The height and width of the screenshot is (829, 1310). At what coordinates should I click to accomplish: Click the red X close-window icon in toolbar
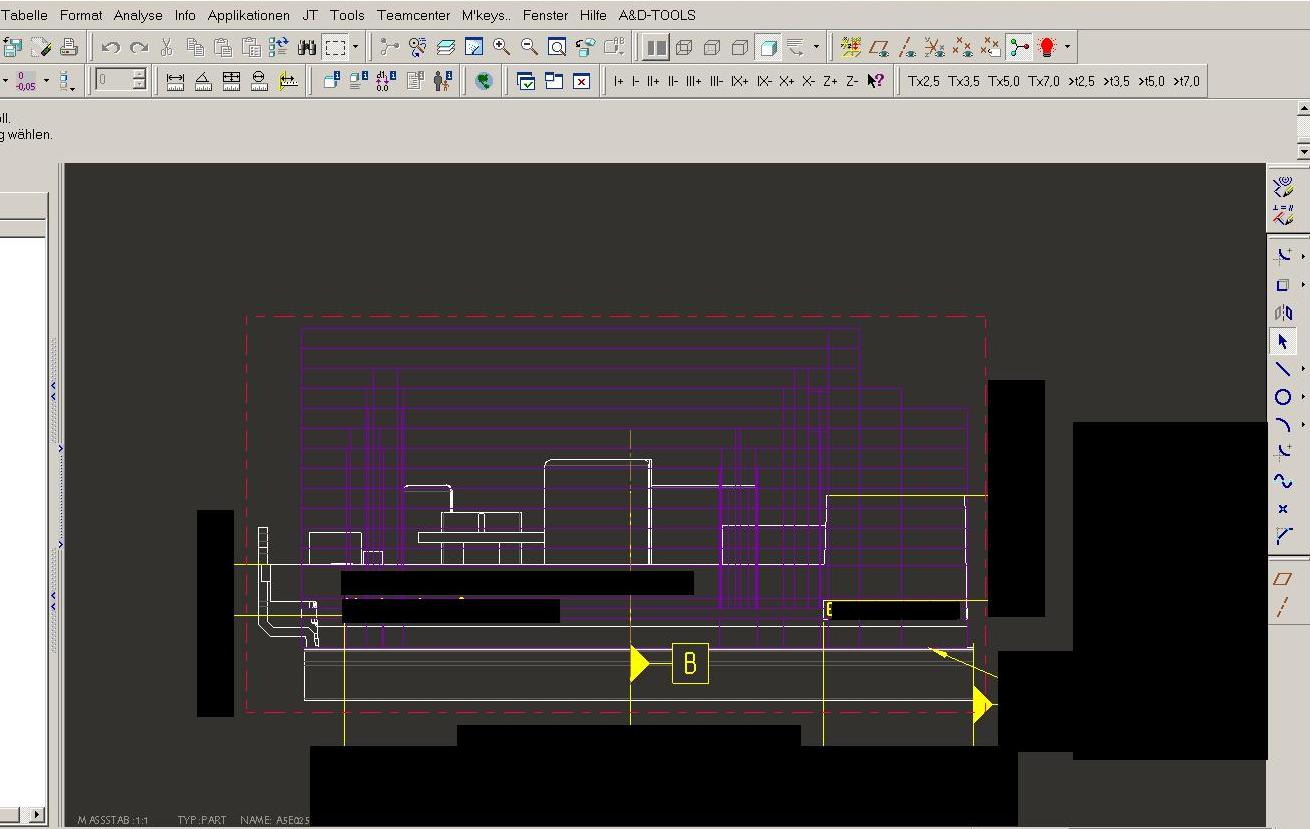click(581, 81)
